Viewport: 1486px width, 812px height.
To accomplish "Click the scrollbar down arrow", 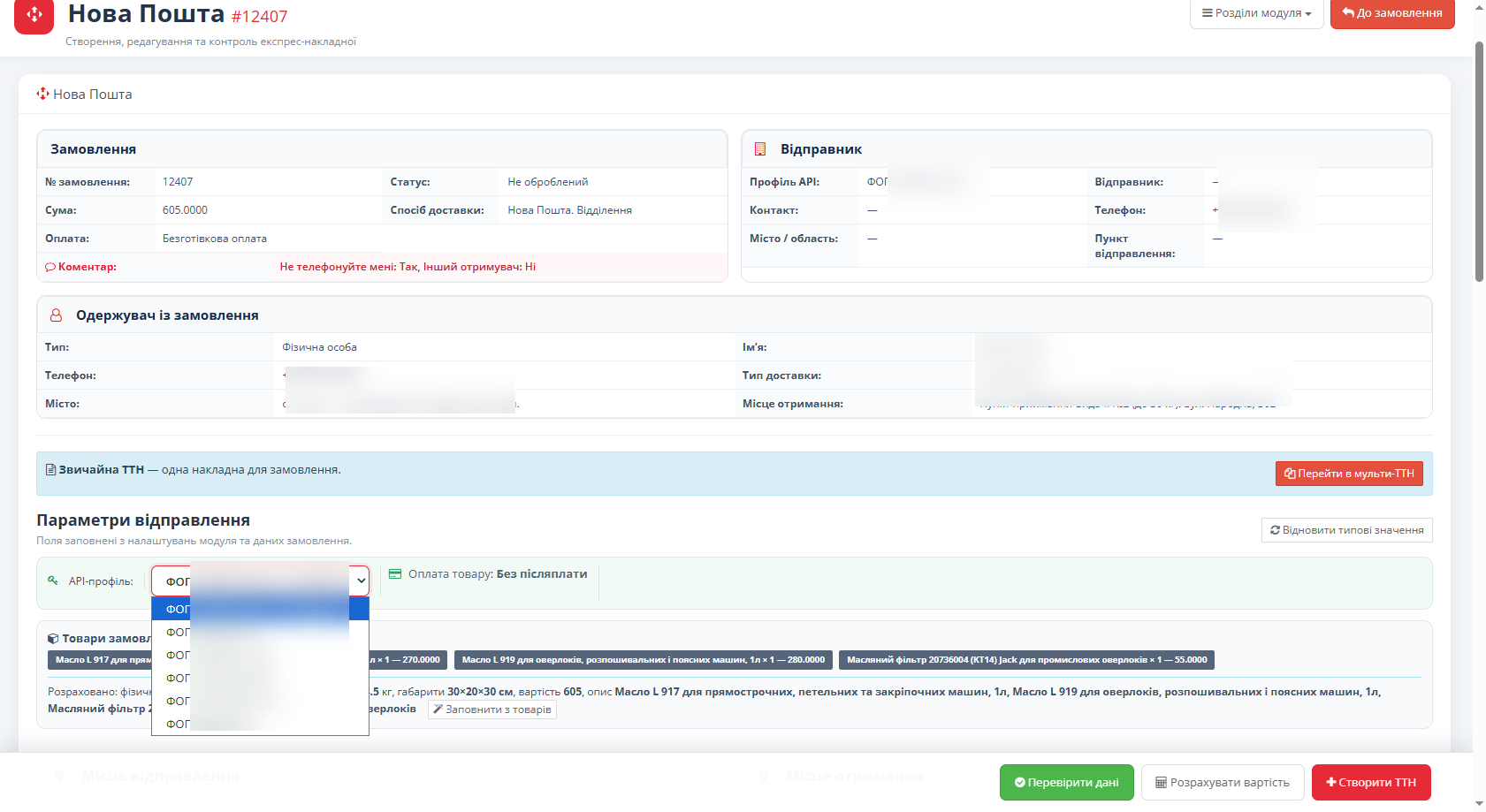I will [x=1479, y=803].
